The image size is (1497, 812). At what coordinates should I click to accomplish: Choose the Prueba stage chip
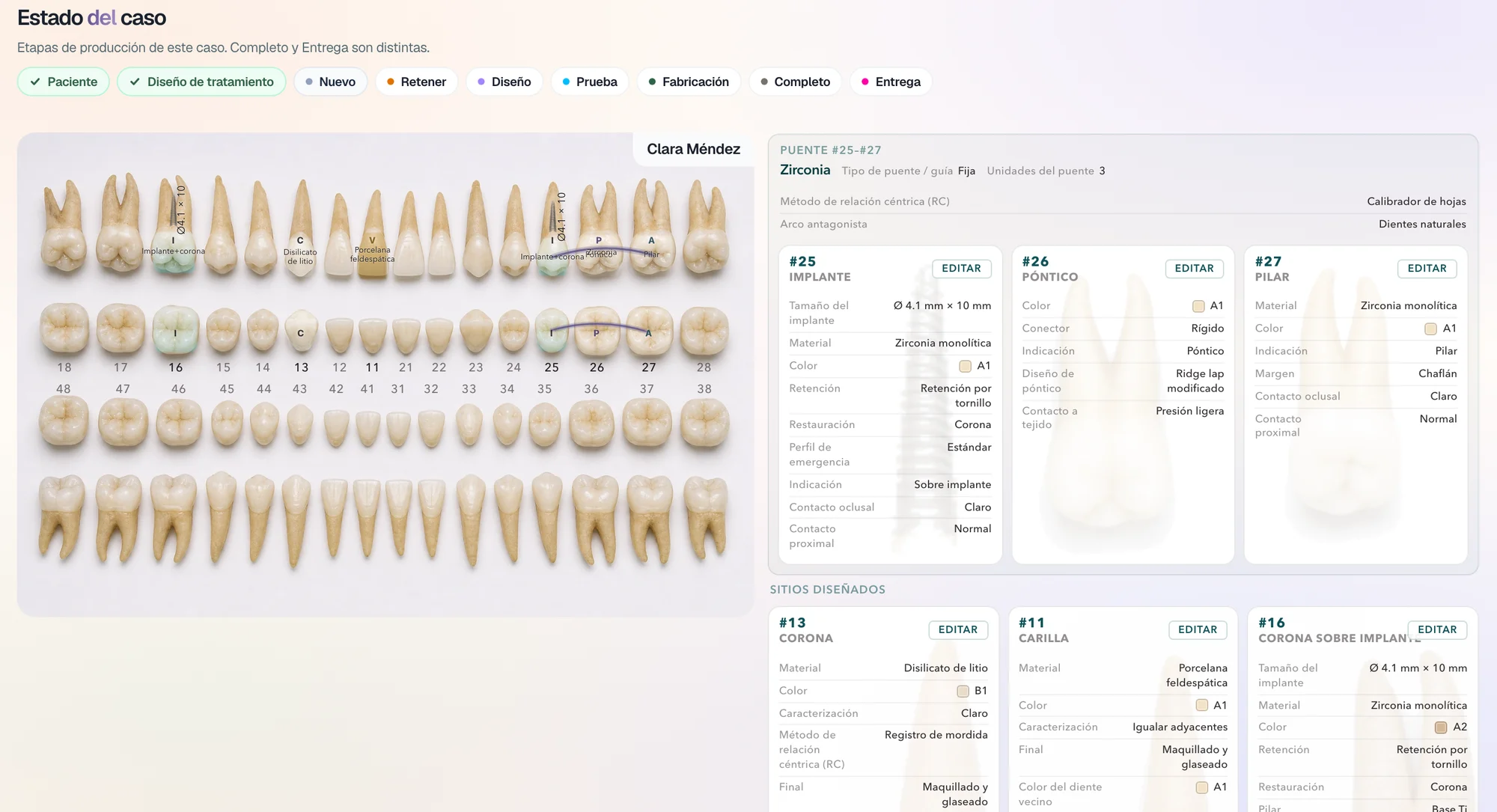[590, 82]
